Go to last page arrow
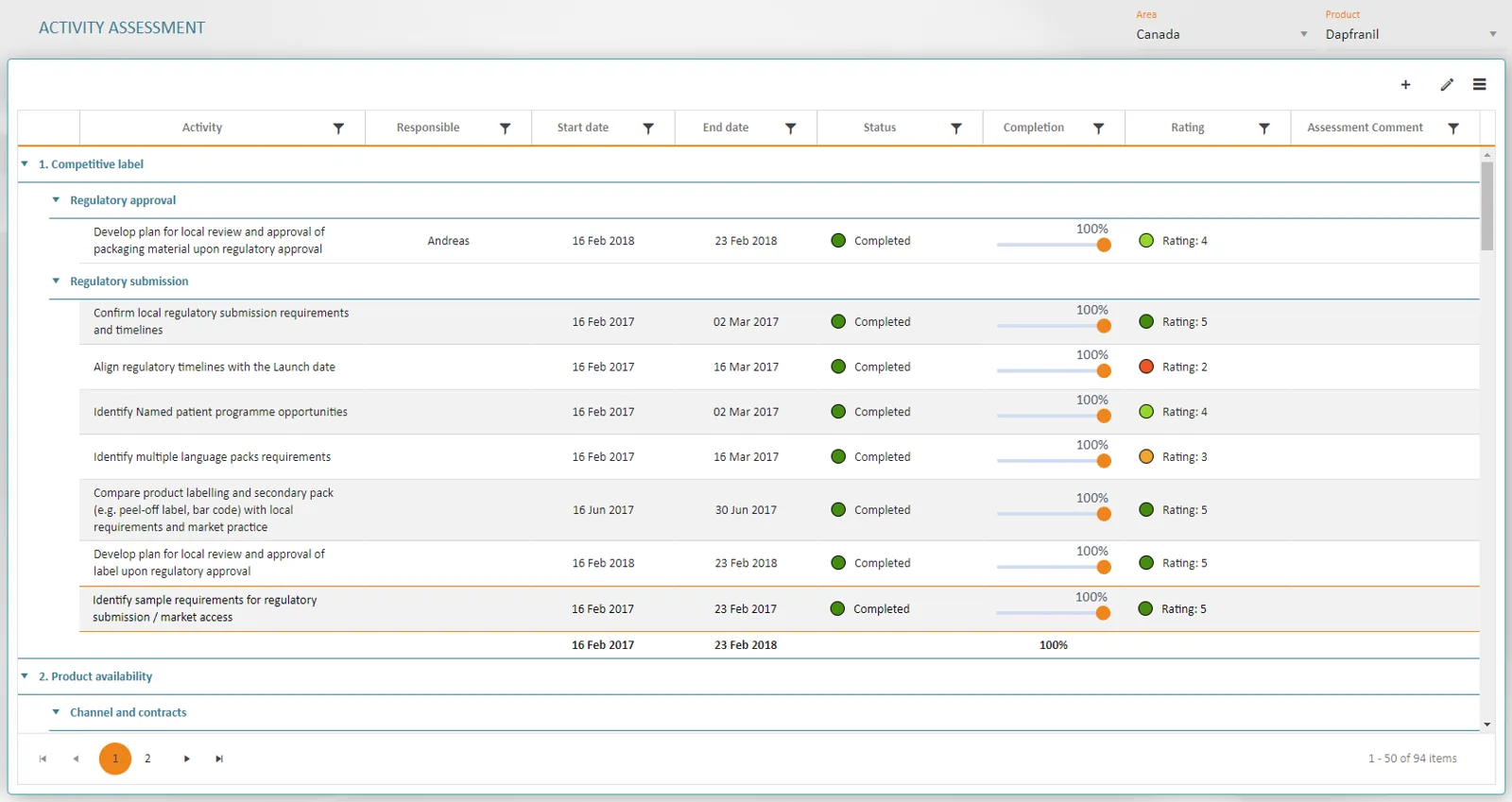Screen dimensions: 1512x802 219,759
